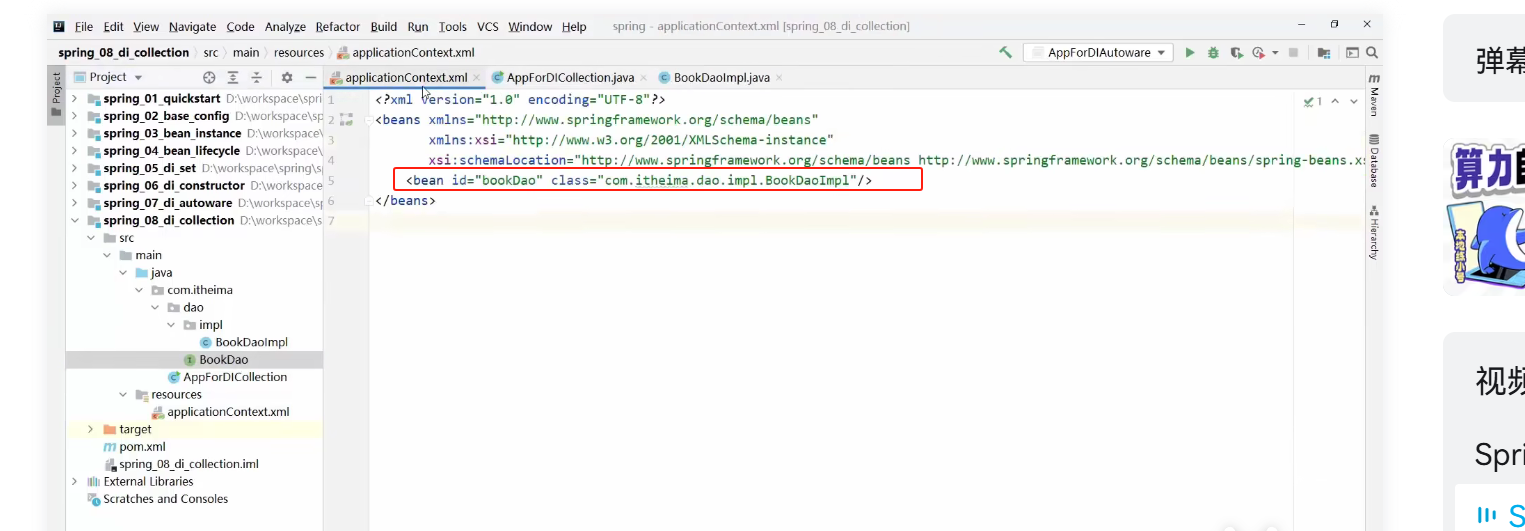Go to previous highlighted problem arrow
Viewport: 1525px width, 531px height.
[1335, 101]
